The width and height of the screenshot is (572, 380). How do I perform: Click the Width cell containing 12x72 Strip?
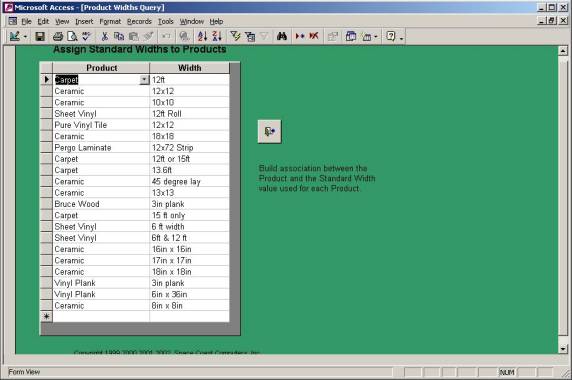click(x=189, y=147)
